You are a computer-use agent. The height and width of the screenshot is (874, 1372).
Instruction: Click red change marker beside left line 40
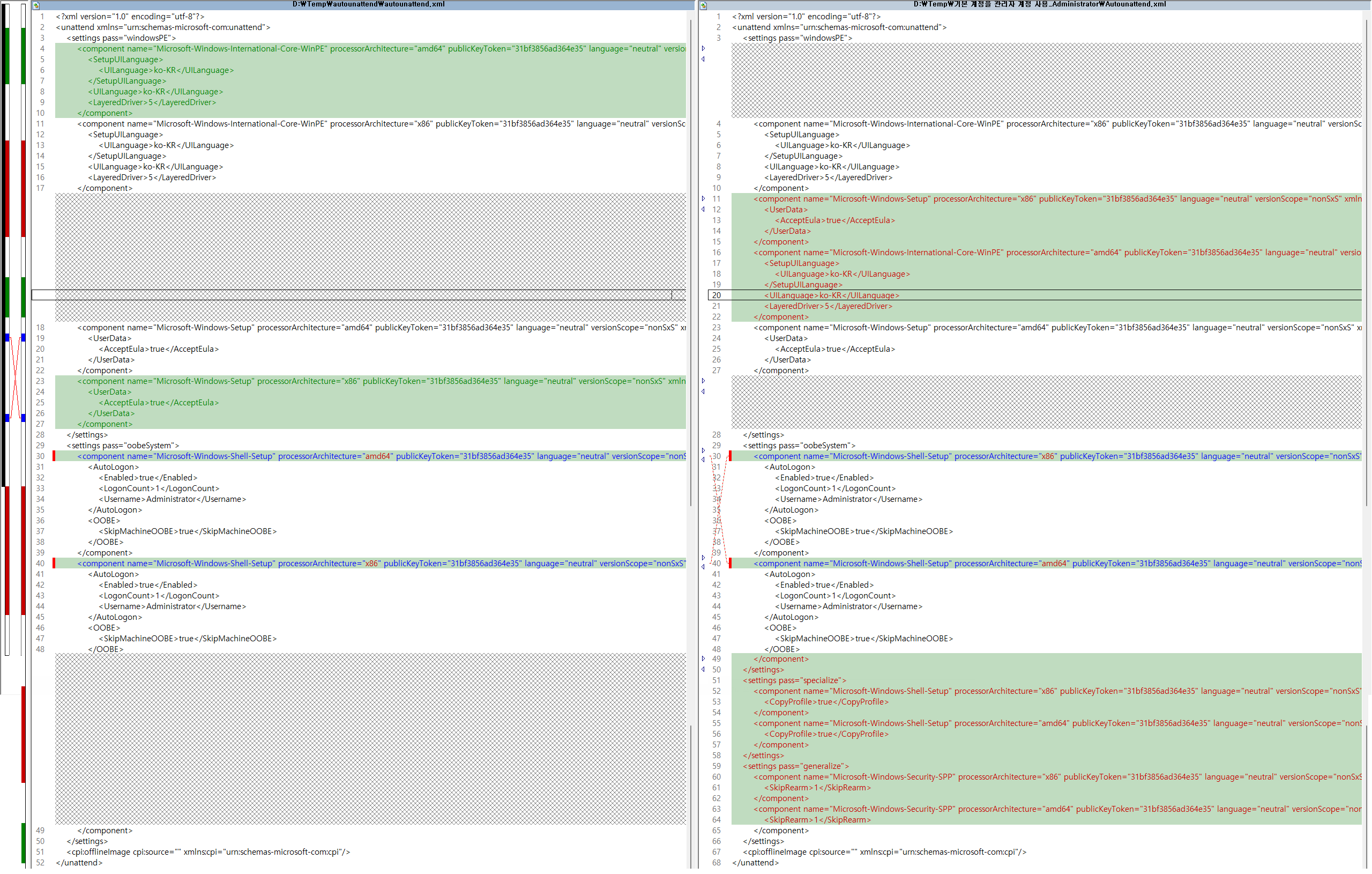[54, 564]
